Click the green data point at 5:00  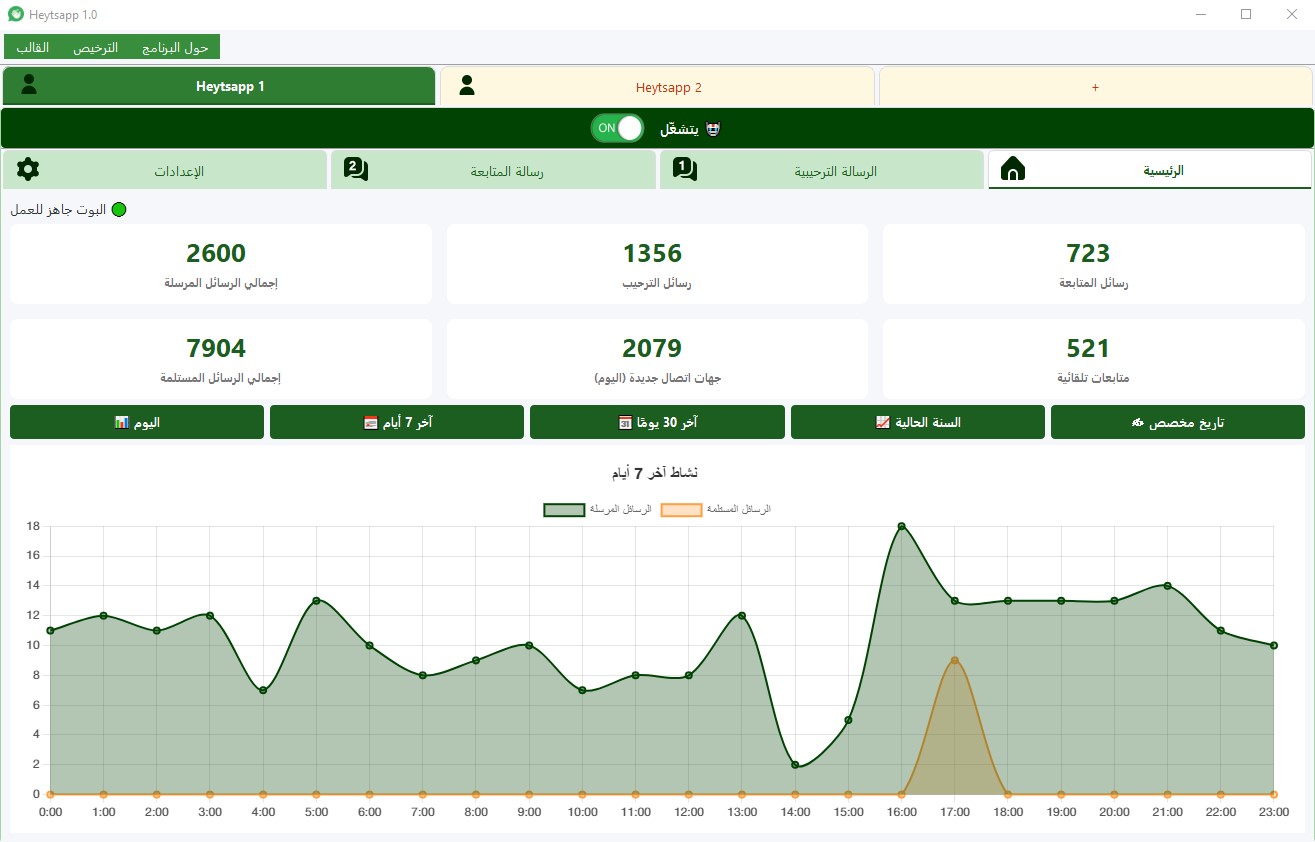tap(316, 601)
